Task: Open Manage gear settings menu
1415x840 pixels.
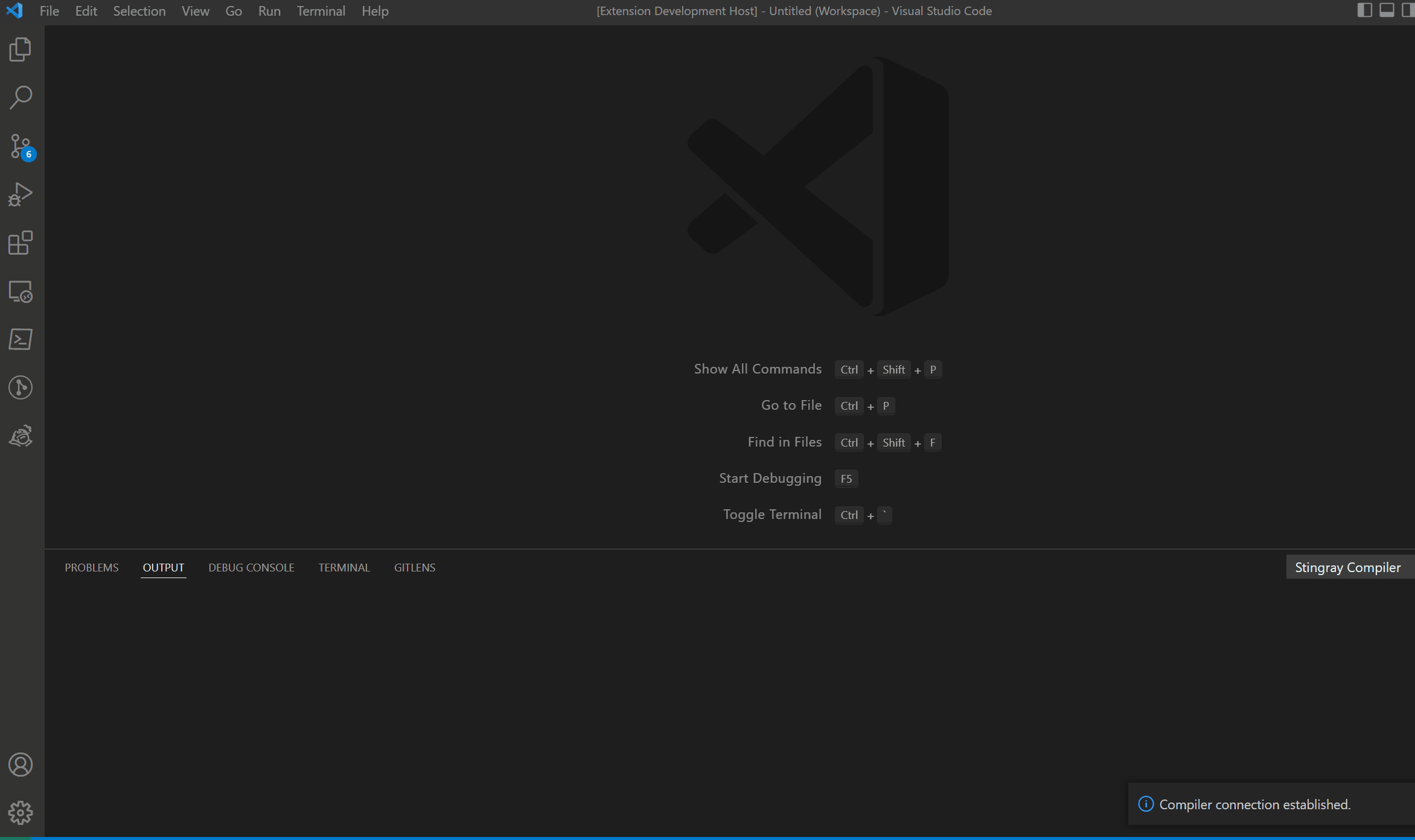Action: (21, 813)
